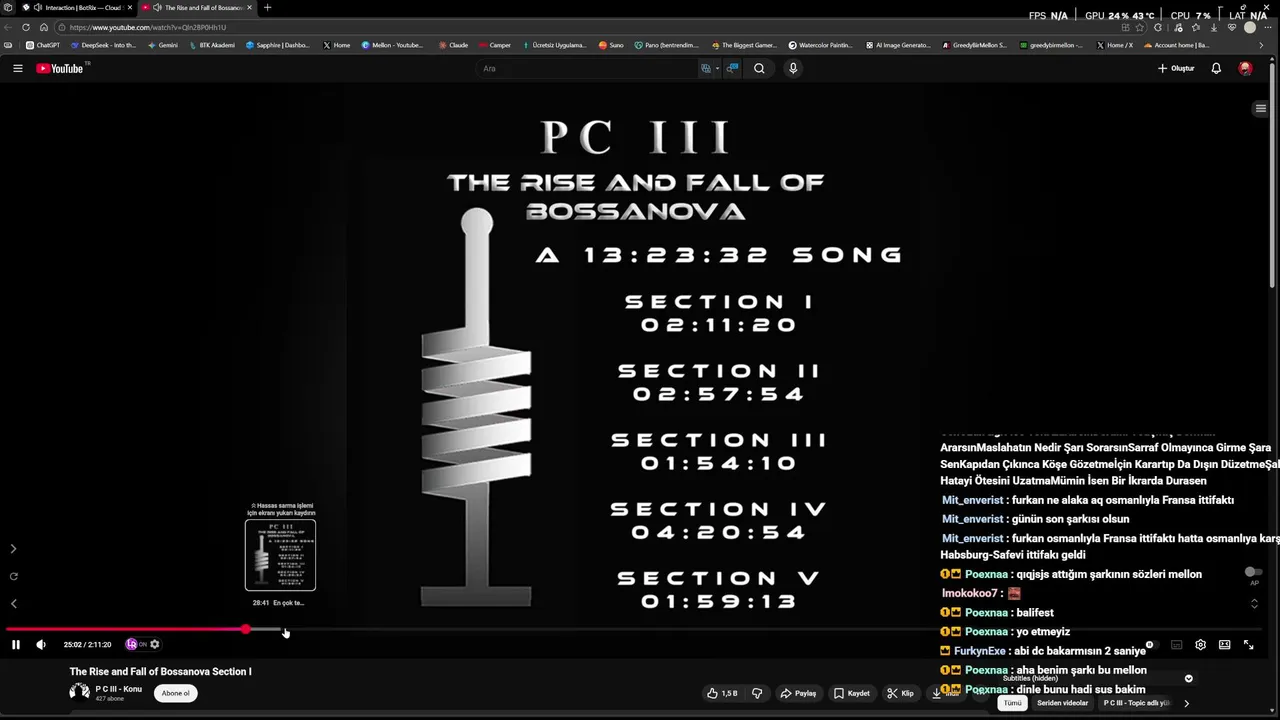Click Oluştur create button

tap(1176, 68)
